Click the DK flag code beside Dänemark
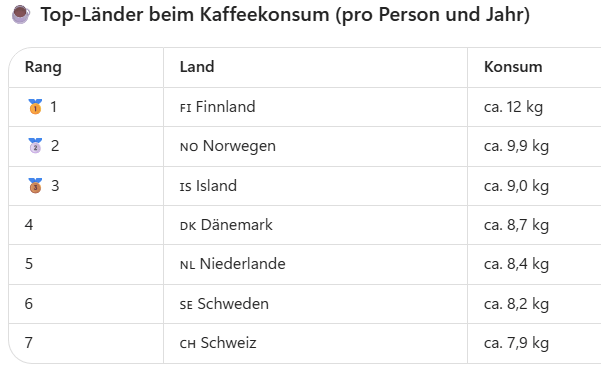Image resolution: width=601 pixels, height=373 pixels. [188, 226]
